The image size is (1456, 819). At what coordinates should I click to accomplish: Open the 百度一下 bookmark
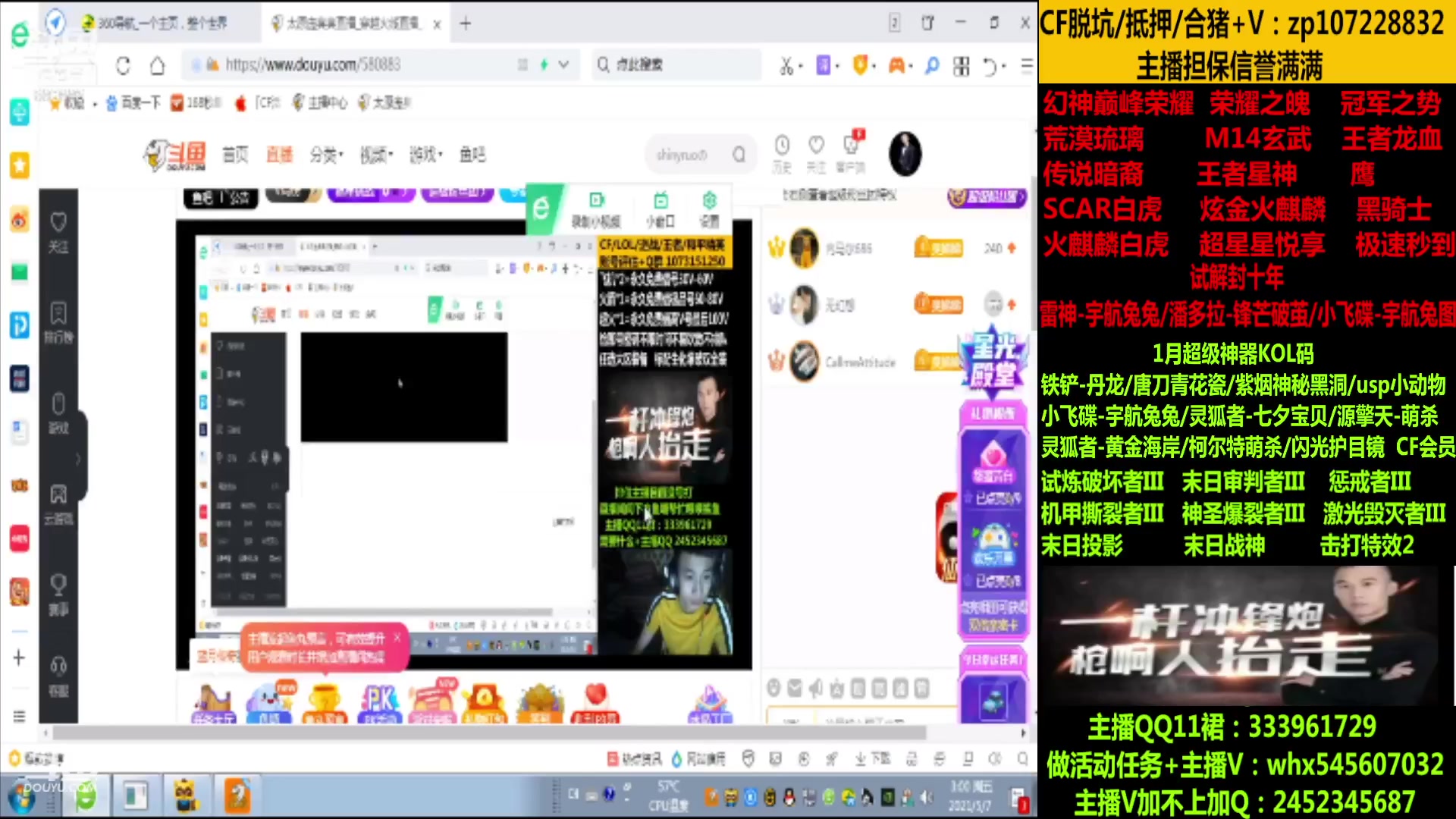click(133, 103)
